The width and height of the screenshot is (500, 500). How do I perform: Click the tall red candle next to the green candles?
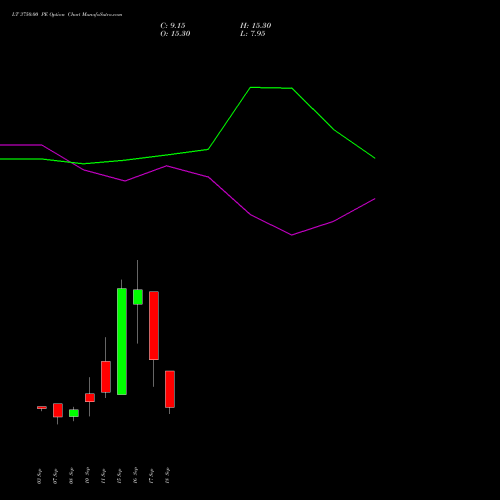(x=154, y=325)
